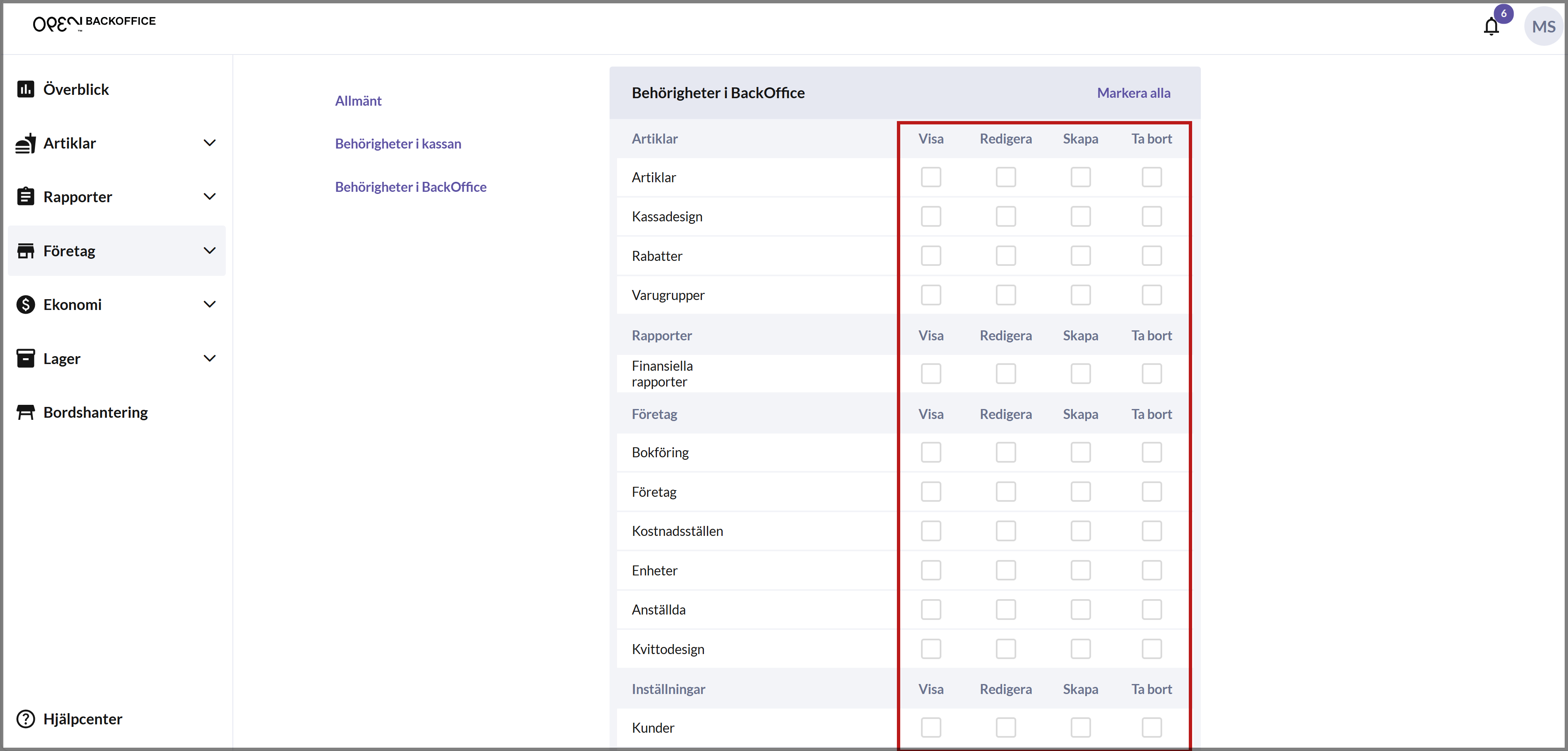Image resolution: width=1568 pixels, height=751 pixels.
Task: Expand the Ekonomi sidebar chevron
Action: click(x=210, y=305)
